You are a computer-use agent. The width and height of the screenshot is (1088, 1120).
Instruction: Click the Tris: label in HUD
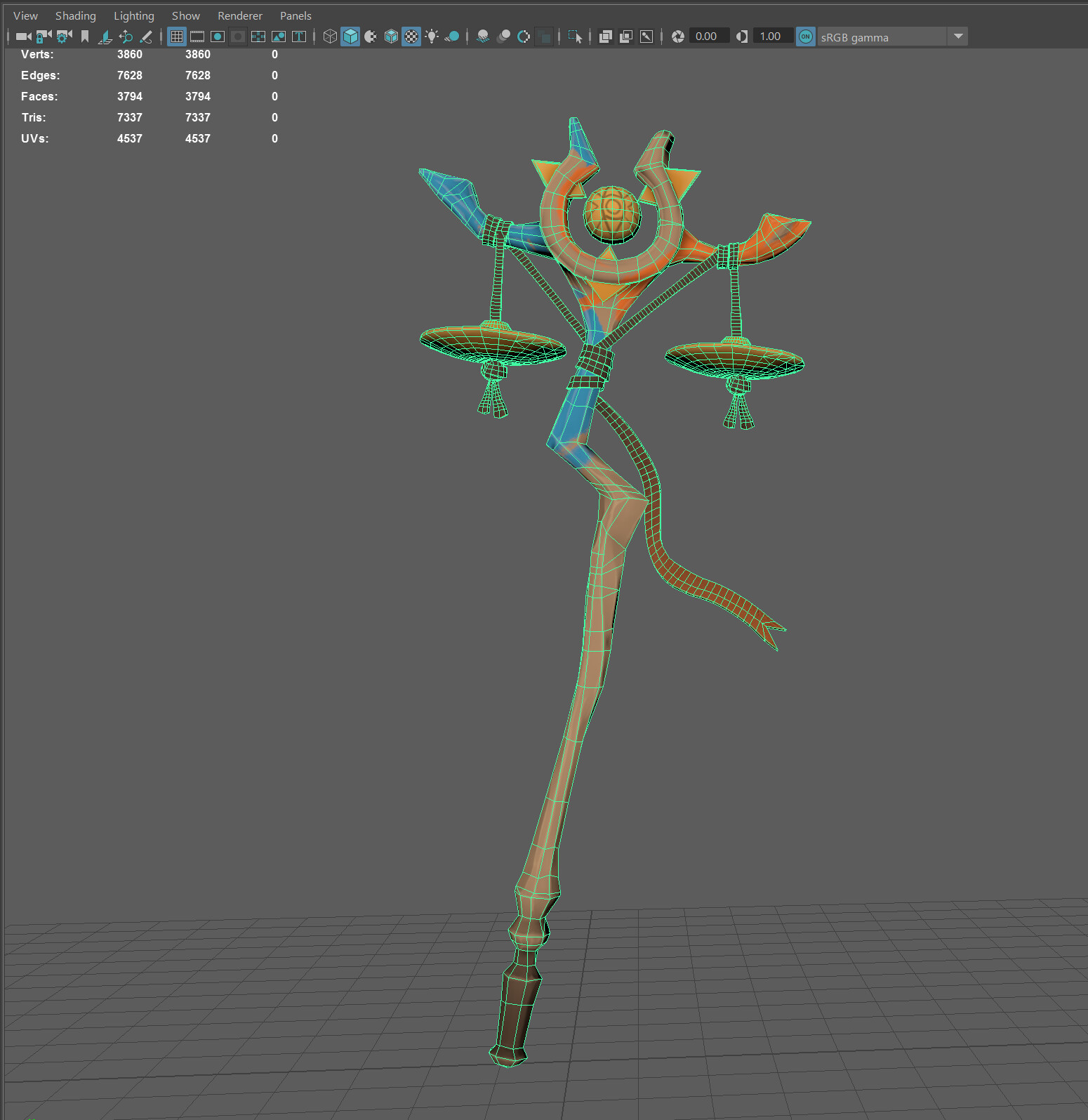pyautogui.click(x=34, y=117)
